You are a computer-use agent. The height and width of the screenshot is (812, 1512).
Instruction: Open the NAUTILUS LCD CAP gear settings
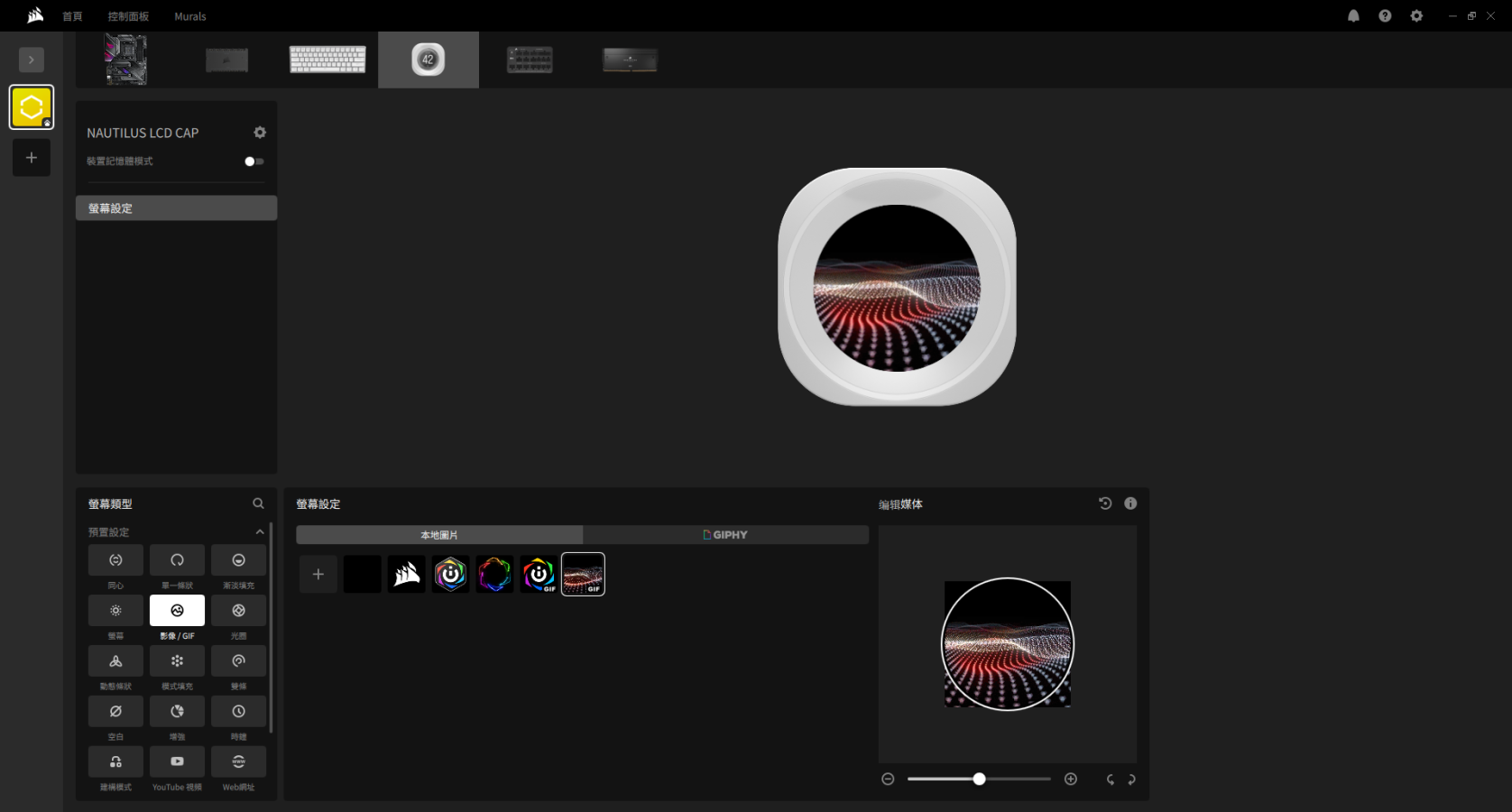260,133
